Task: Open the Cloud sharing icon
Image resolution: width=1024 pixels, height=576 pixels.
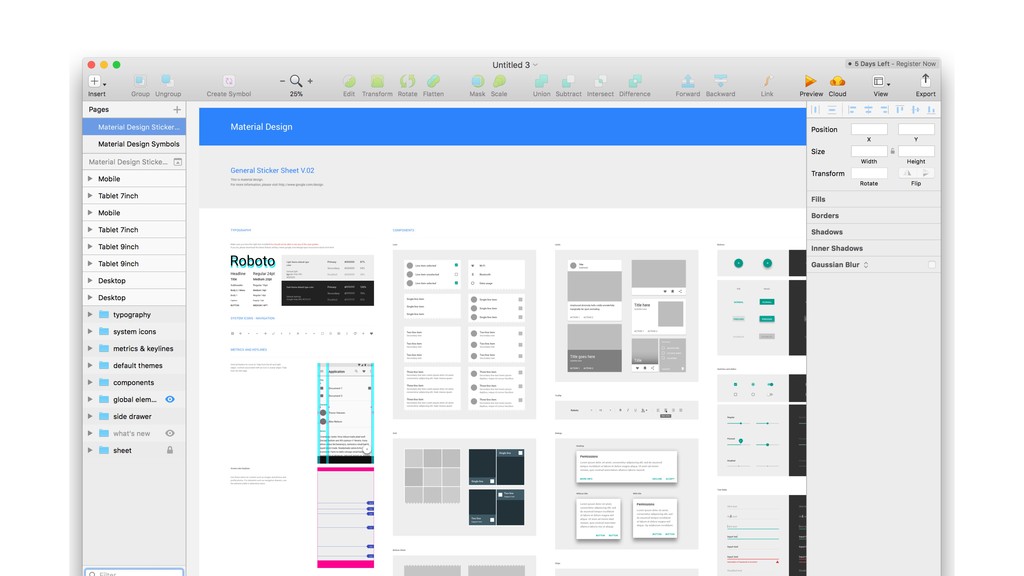Action: tap(837, 81)
